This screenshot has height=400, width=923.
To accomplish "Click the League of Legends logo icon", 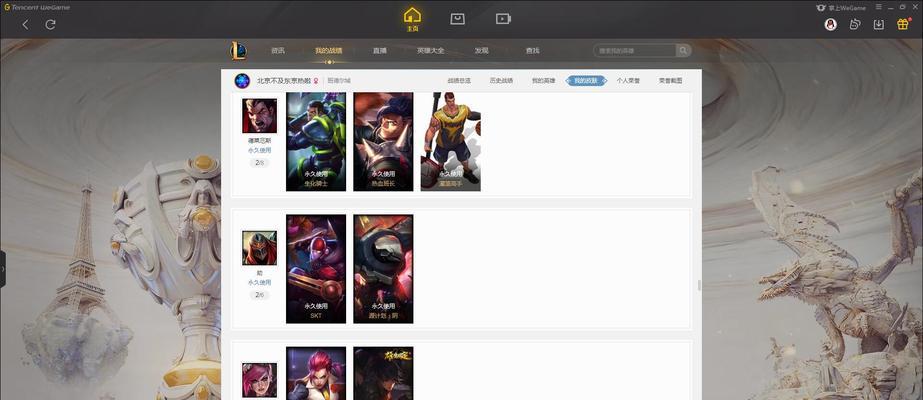I will (x=238, y=51).
